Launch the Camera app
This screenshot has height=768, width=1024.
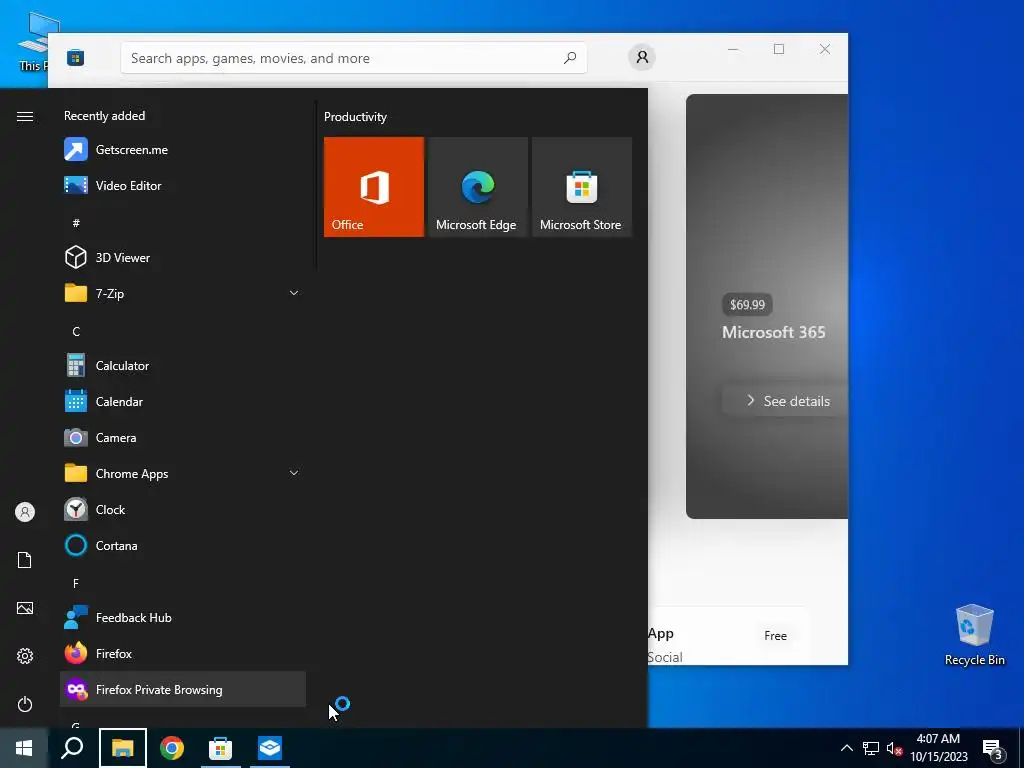183,438
